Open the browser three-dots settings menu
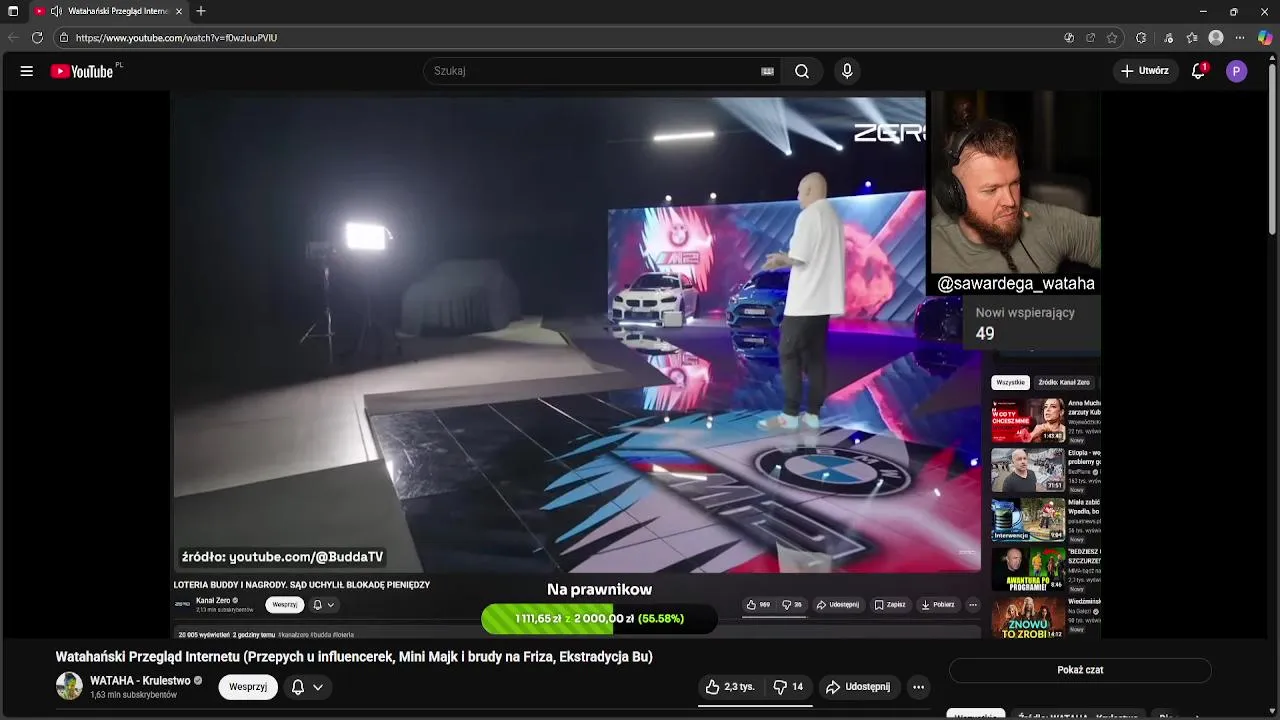 click(1241, 37)
